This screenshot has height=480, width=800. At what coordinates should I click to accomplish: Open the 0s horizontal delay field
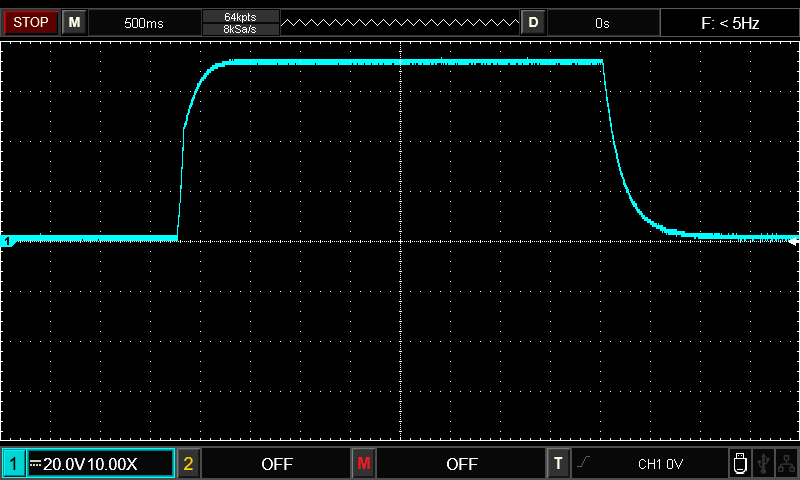point(602,22)
